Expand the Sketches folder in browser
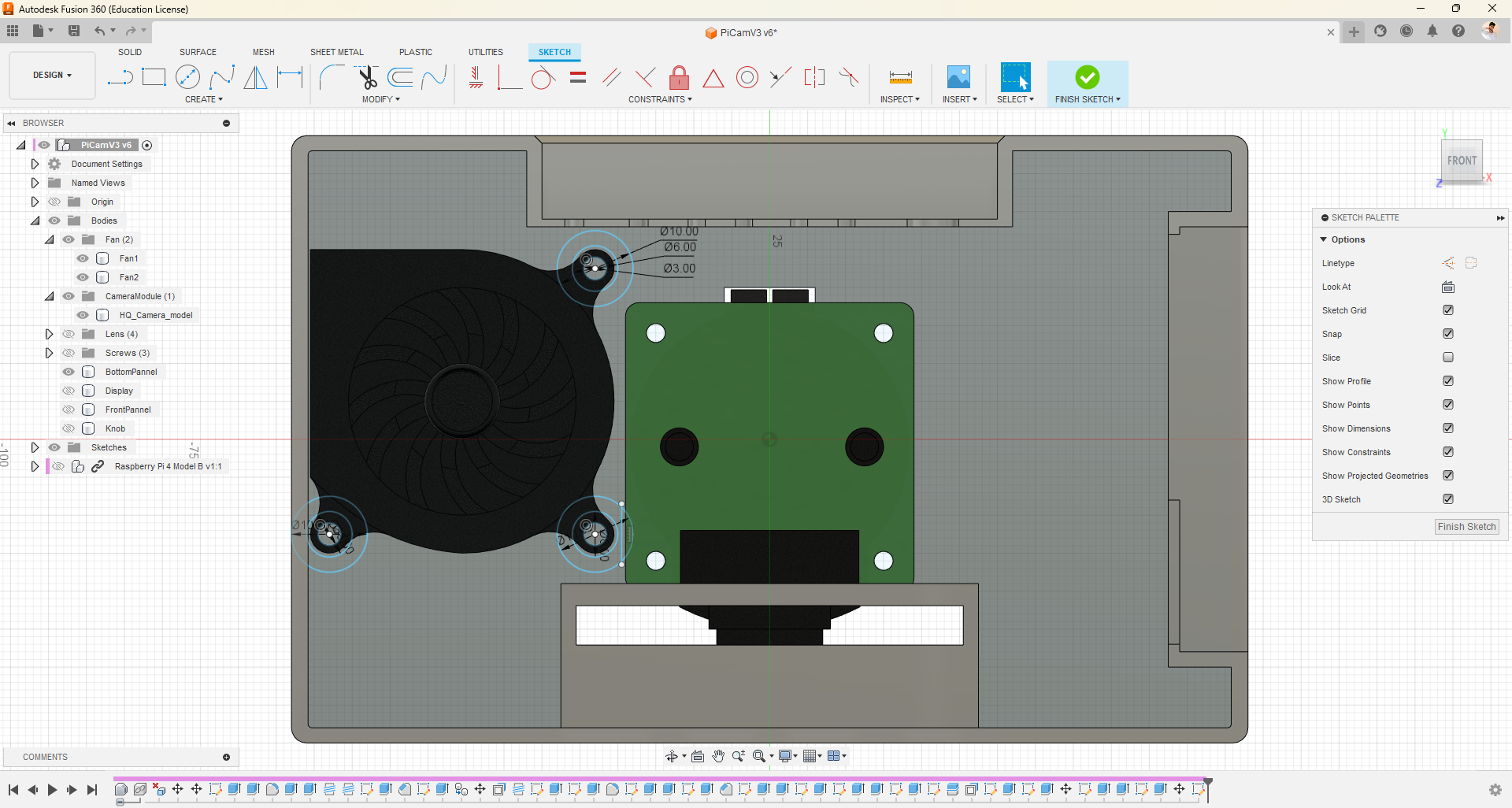1512x808 pixels. point(35,447)
